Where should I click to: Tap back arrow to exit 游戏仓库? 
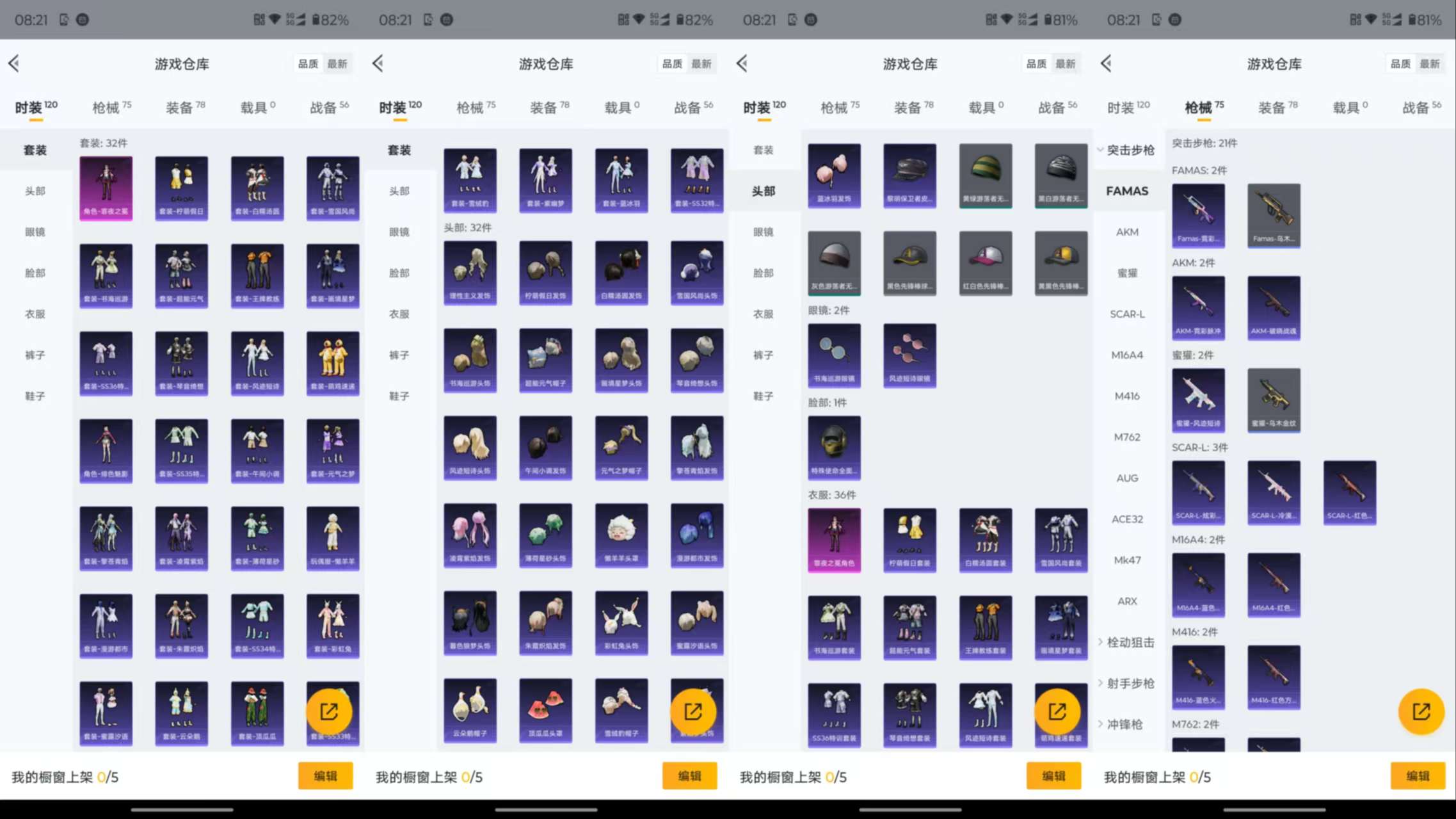14,63
